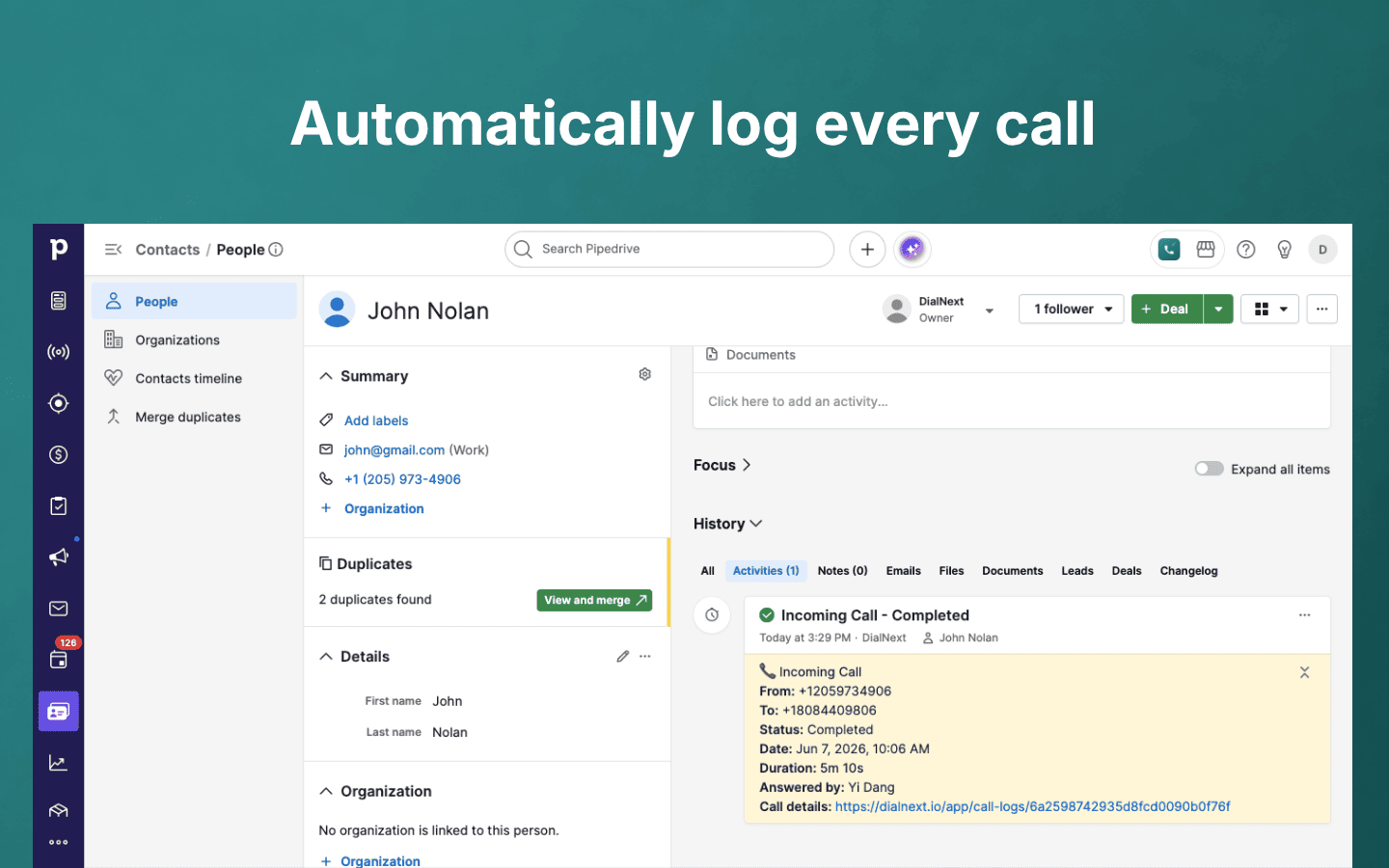Open the user avatar D menu
1389x868 pixels.
[x=1323, y=250]
